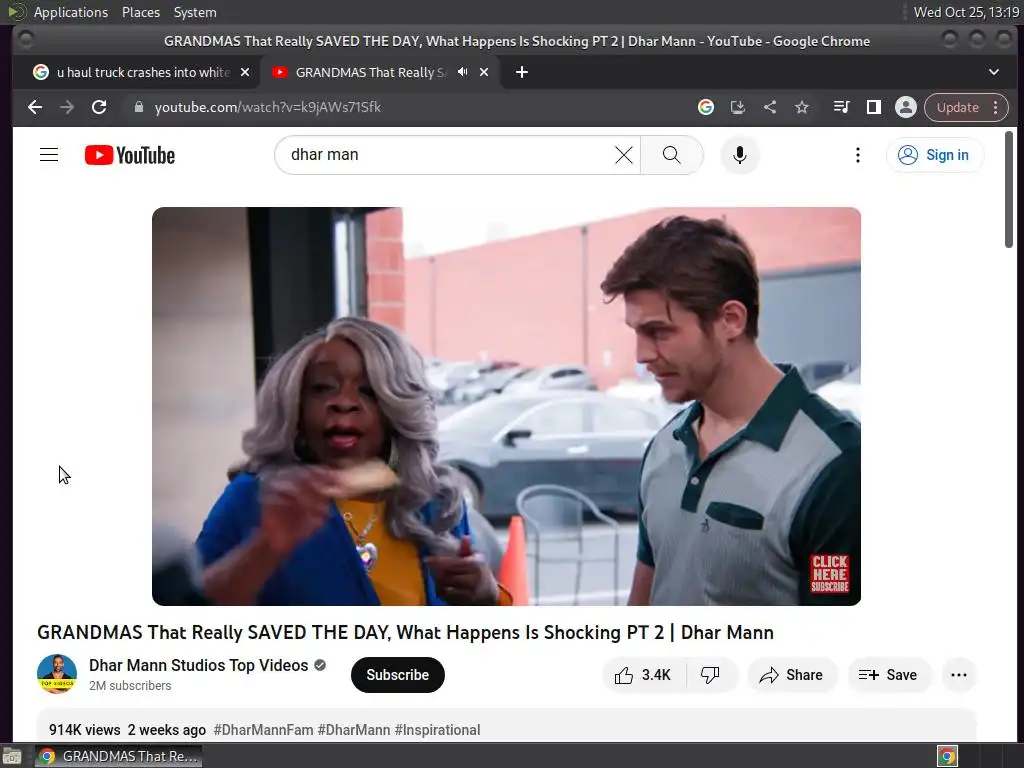
Task: Click the #DharMann hashtag
Action: [x=353, y=729]
